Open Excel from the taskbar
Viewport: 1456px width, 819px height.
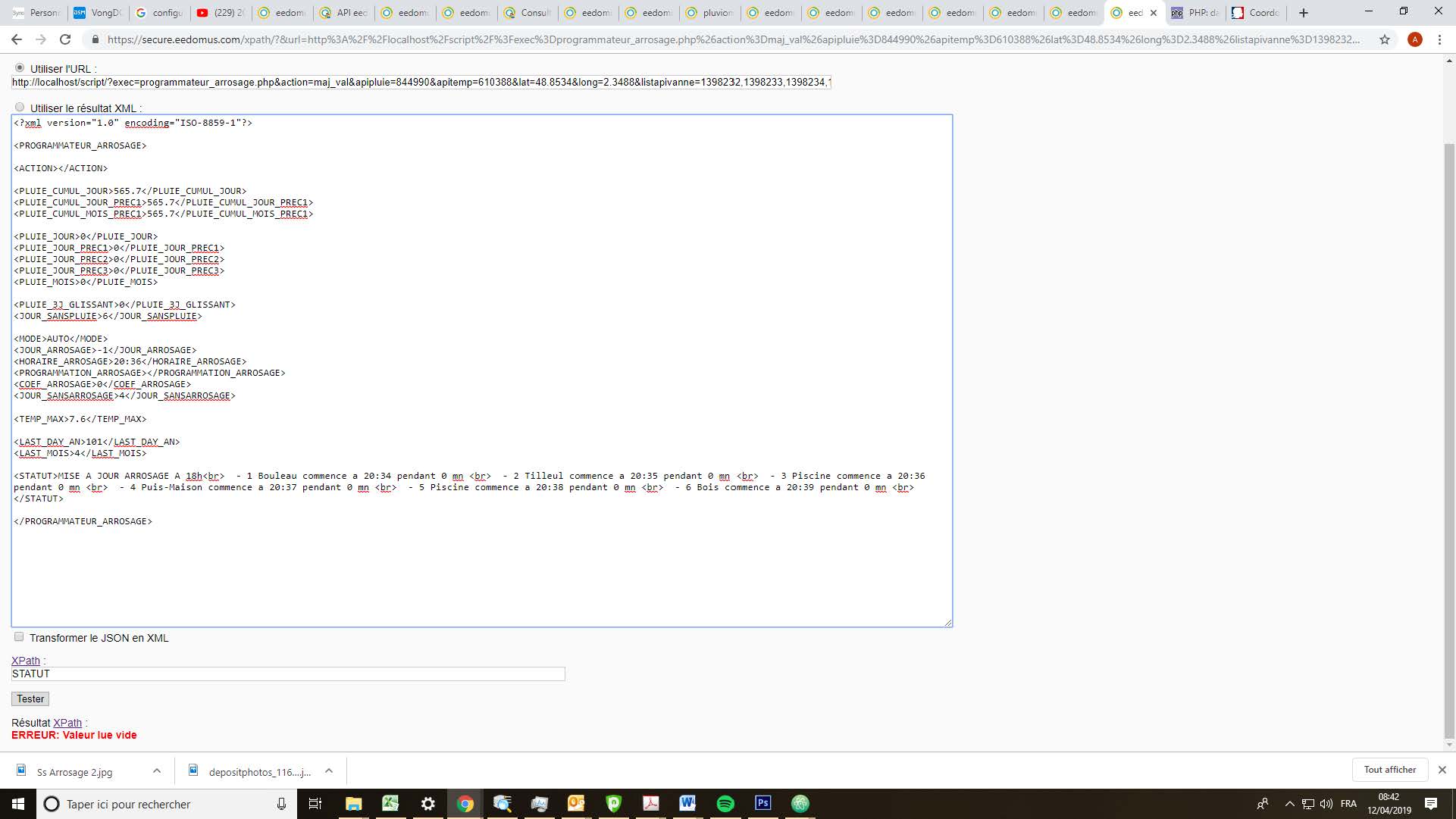coord(390,804)
